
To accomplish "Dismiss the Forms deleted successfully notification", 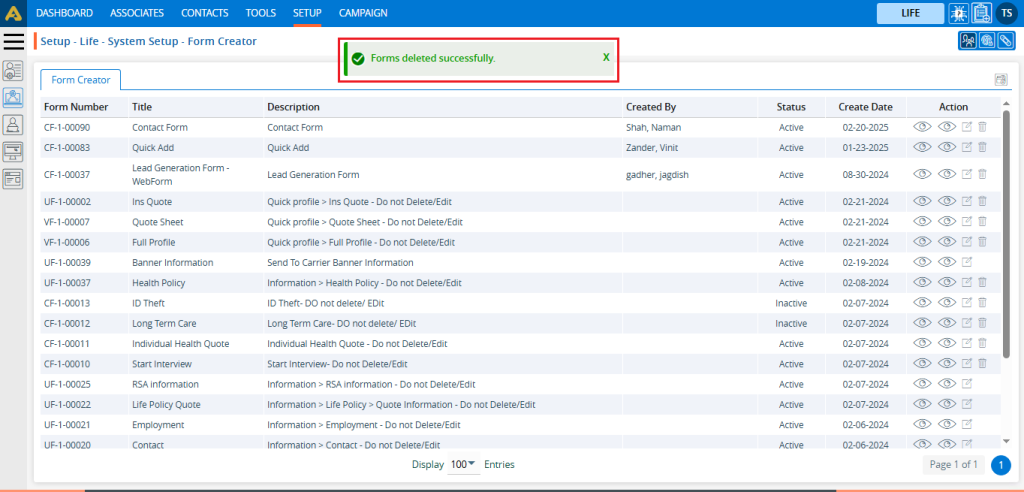I will [606, 58].
